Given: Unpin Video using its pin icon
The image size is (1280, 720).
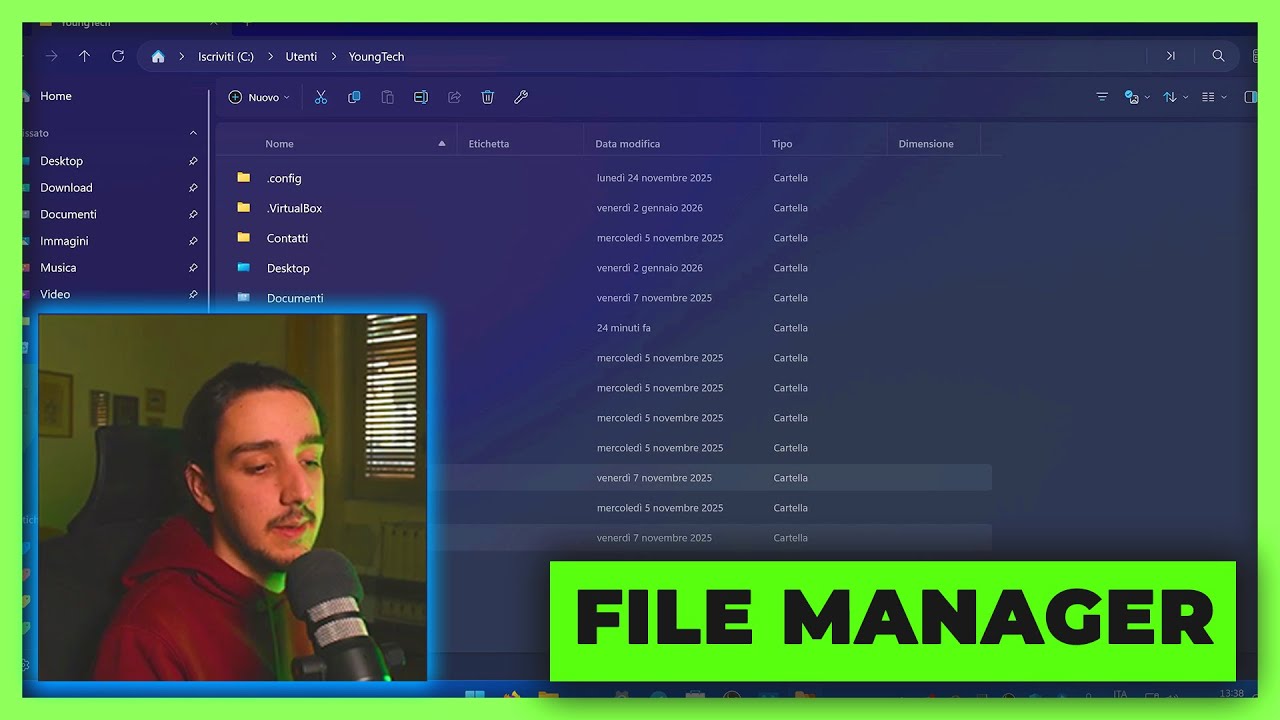Looking at the screenshot, I should [x=193, y=294].
